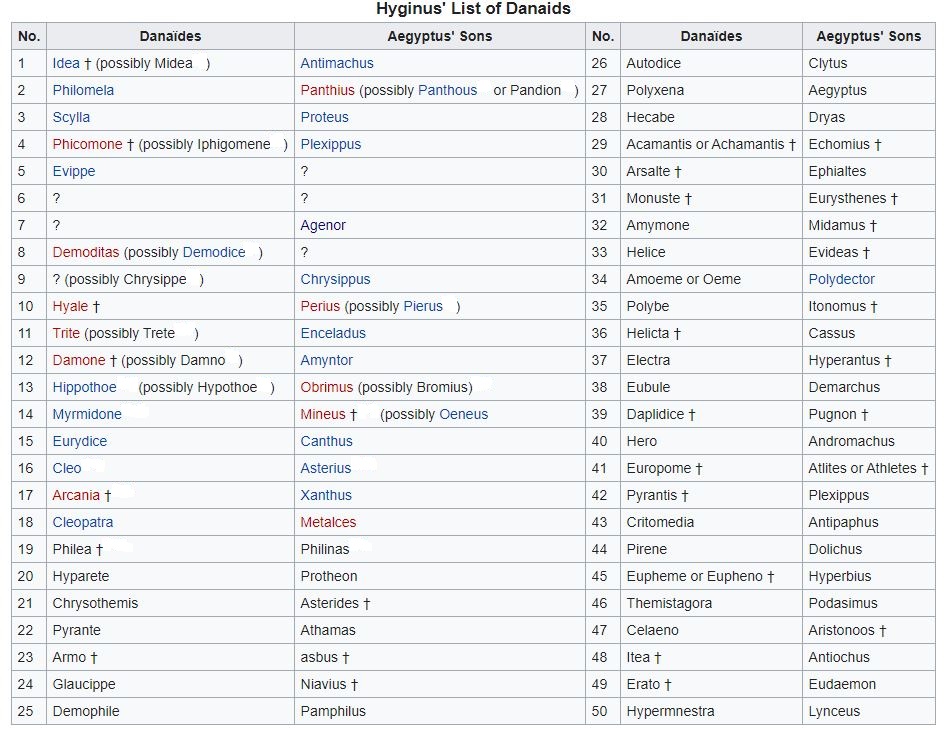Follow the Oeneus link
The image size is (952, 734).
[464, 414]
